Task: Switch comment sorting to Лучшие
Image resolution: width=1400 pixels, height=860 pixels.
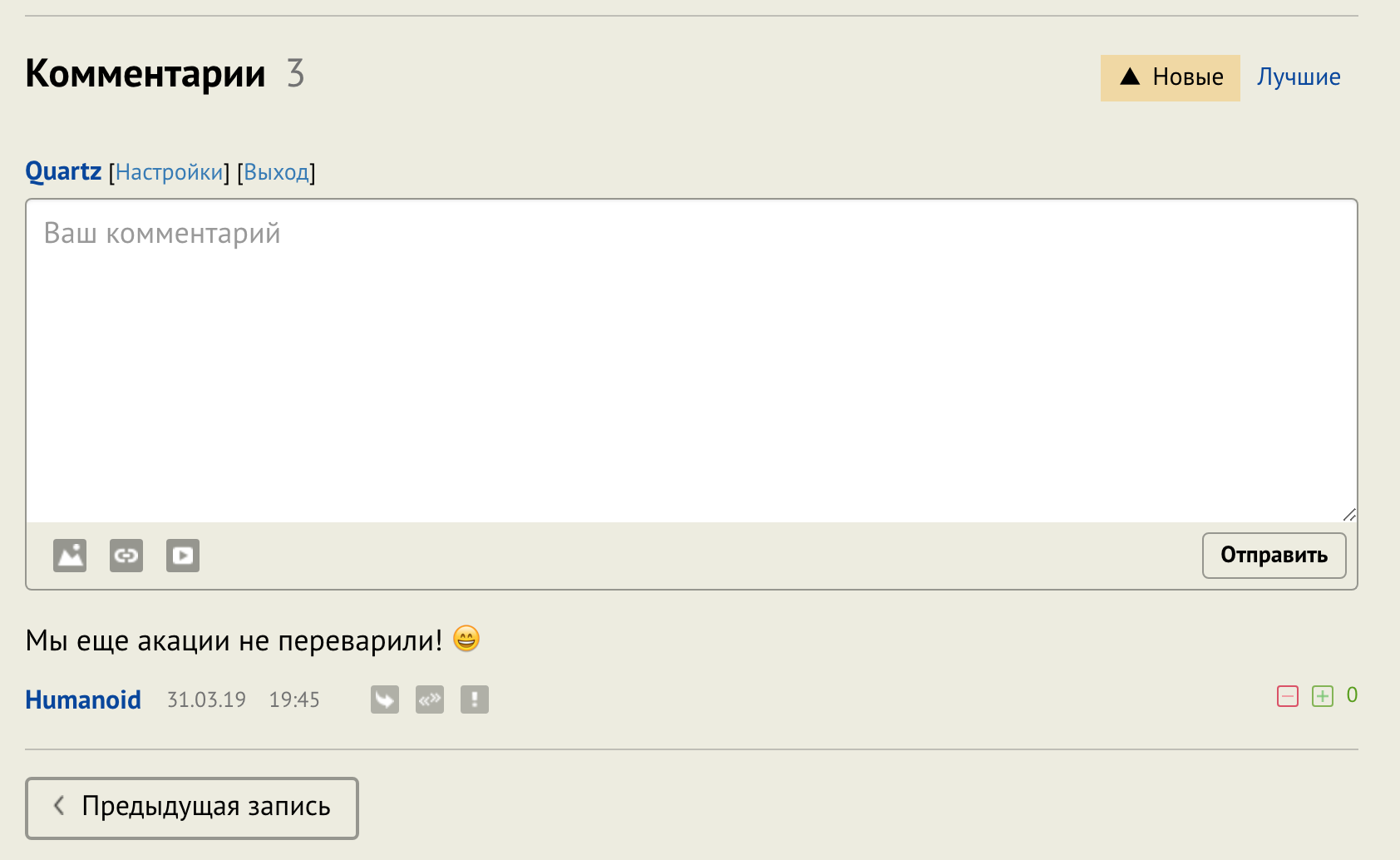Action: [x=1299, y=77]
